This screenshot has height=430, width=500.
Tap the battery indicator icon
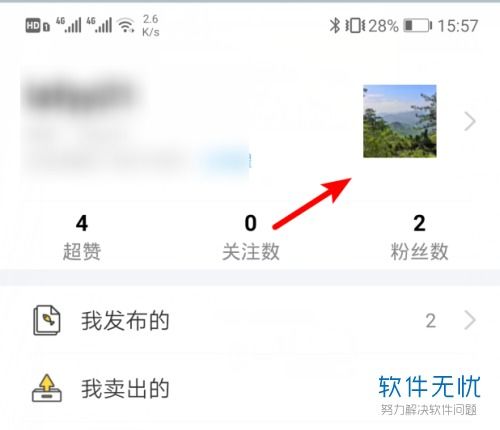[418, 26]
